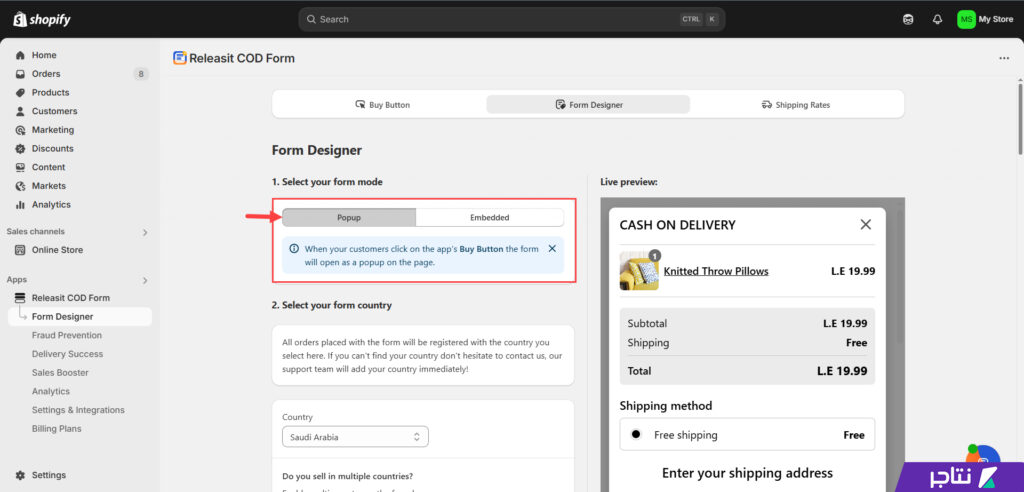1024x492 pixels.
Task: Open Settings & Integrations
Action: tap(78, 410)
